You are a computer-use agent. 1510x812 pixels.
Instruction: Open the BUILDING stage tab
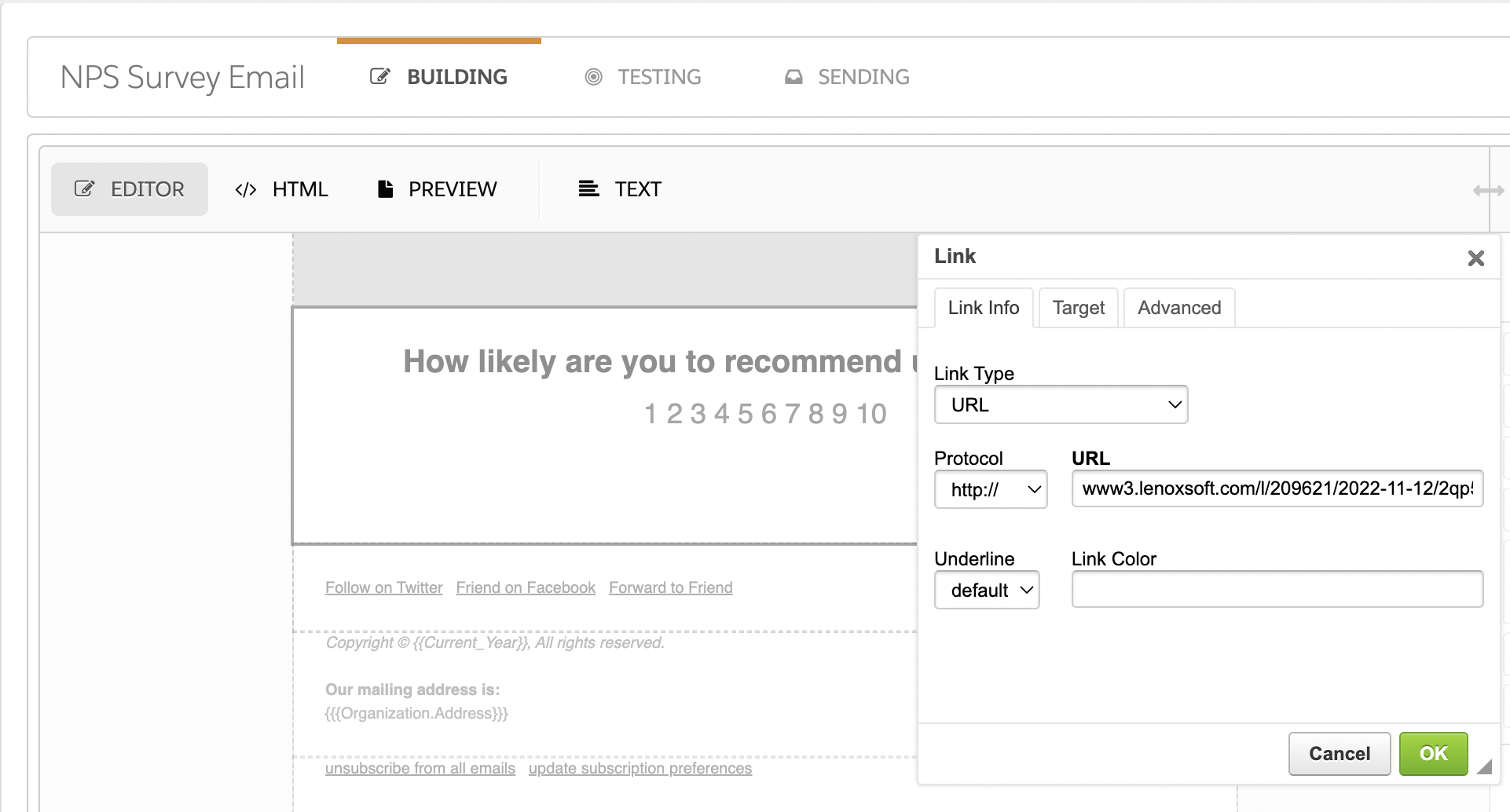(x=439, y=77)
